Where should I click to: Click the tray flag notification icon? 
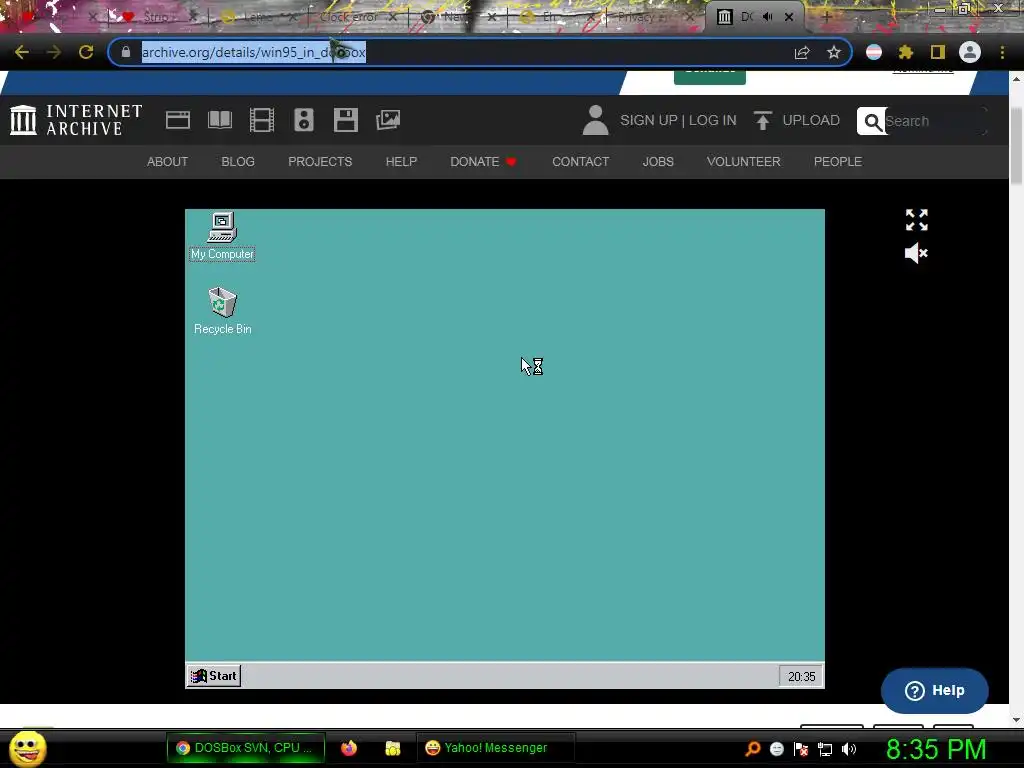[x=801, y=749]
